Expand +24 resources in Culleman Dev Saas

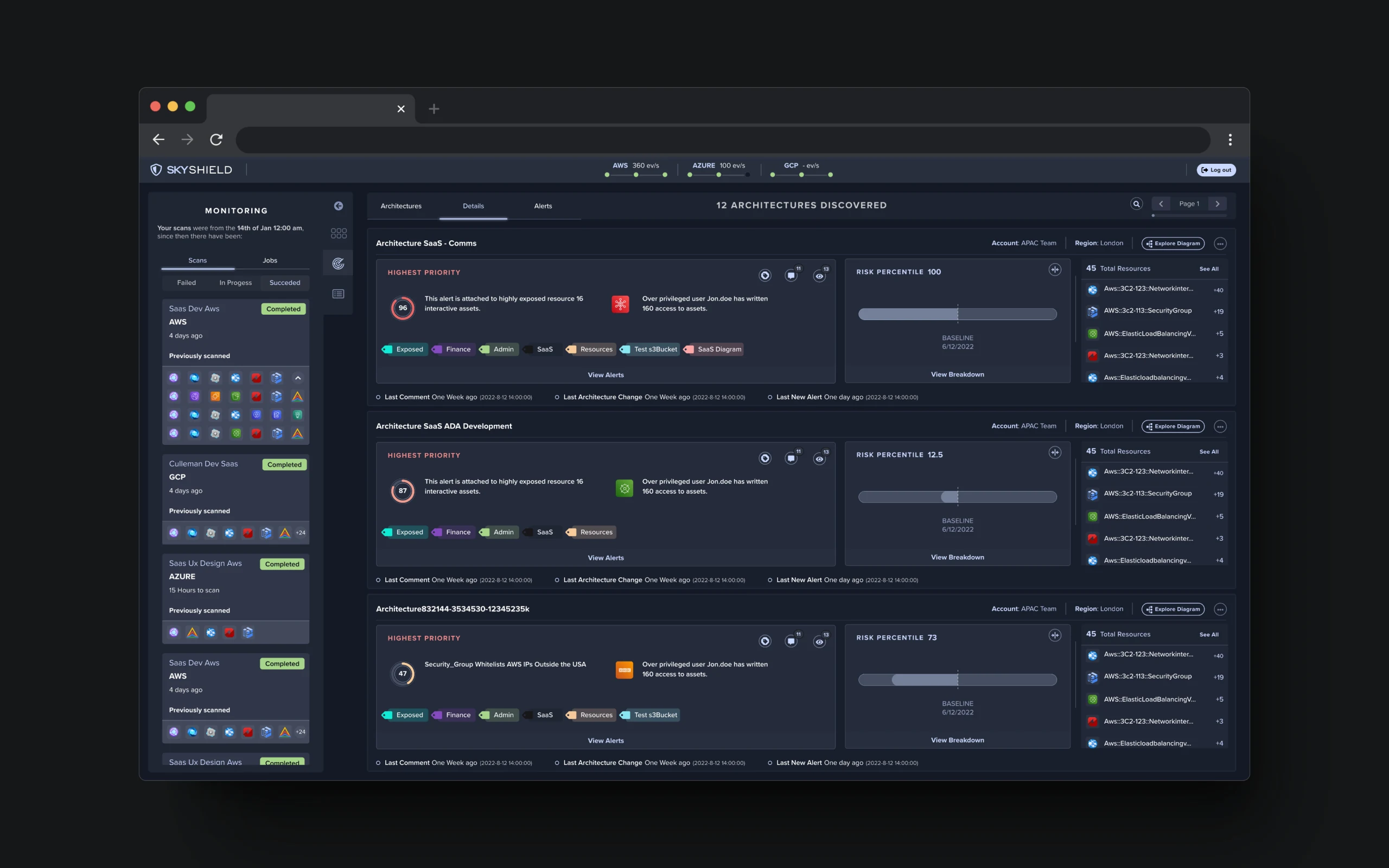pyautogui.click(x=301, y=533)
